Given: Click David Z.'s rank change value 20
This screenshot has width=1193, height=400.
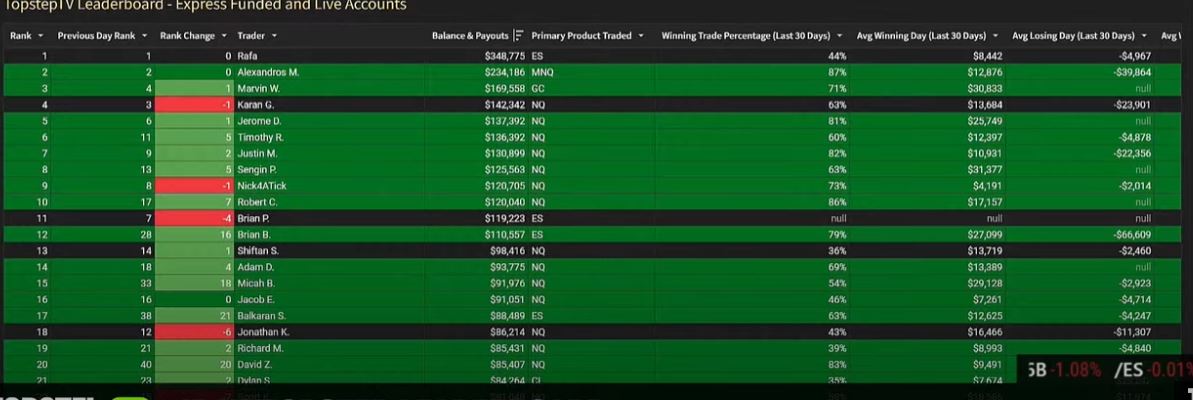Looking at the screenshot, I should click(224, 364).
